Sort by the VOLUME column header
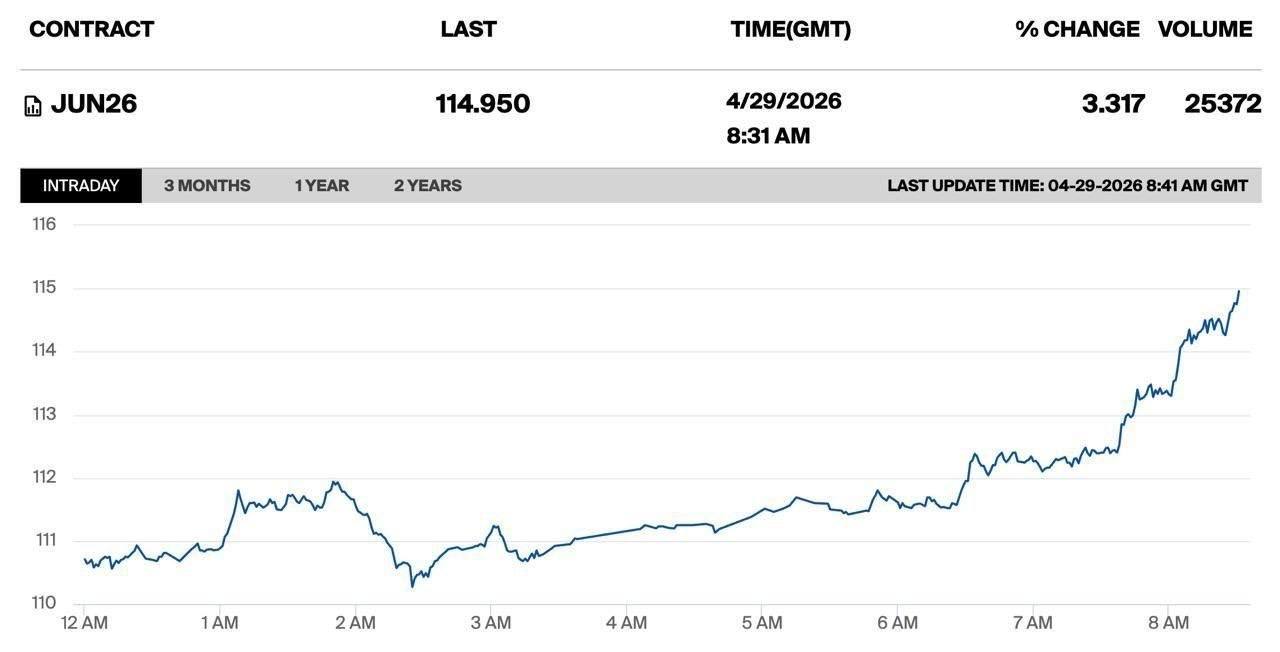 [1205, 30]
